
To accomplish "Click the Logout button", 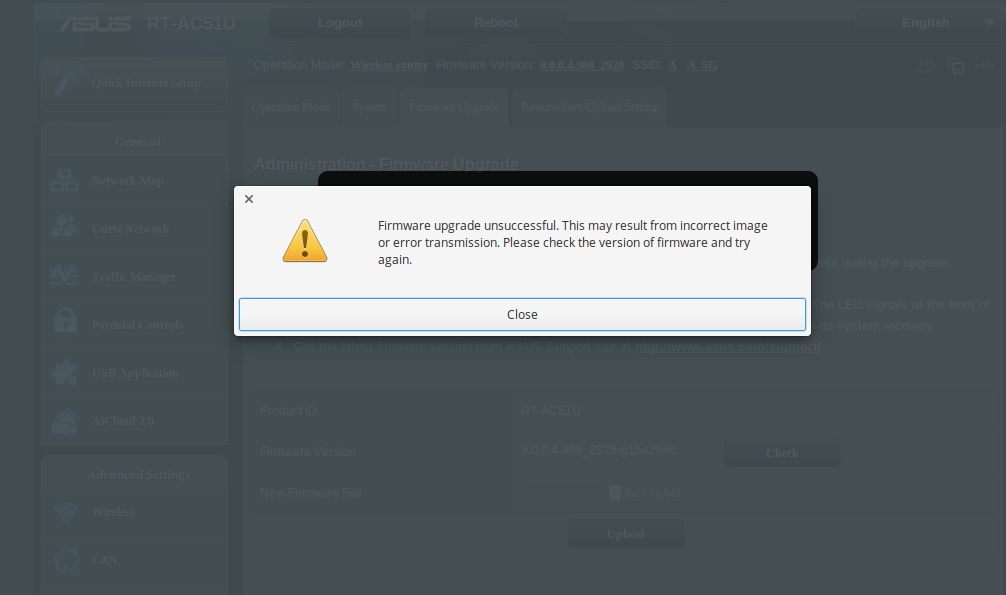I will coord(339,23).
